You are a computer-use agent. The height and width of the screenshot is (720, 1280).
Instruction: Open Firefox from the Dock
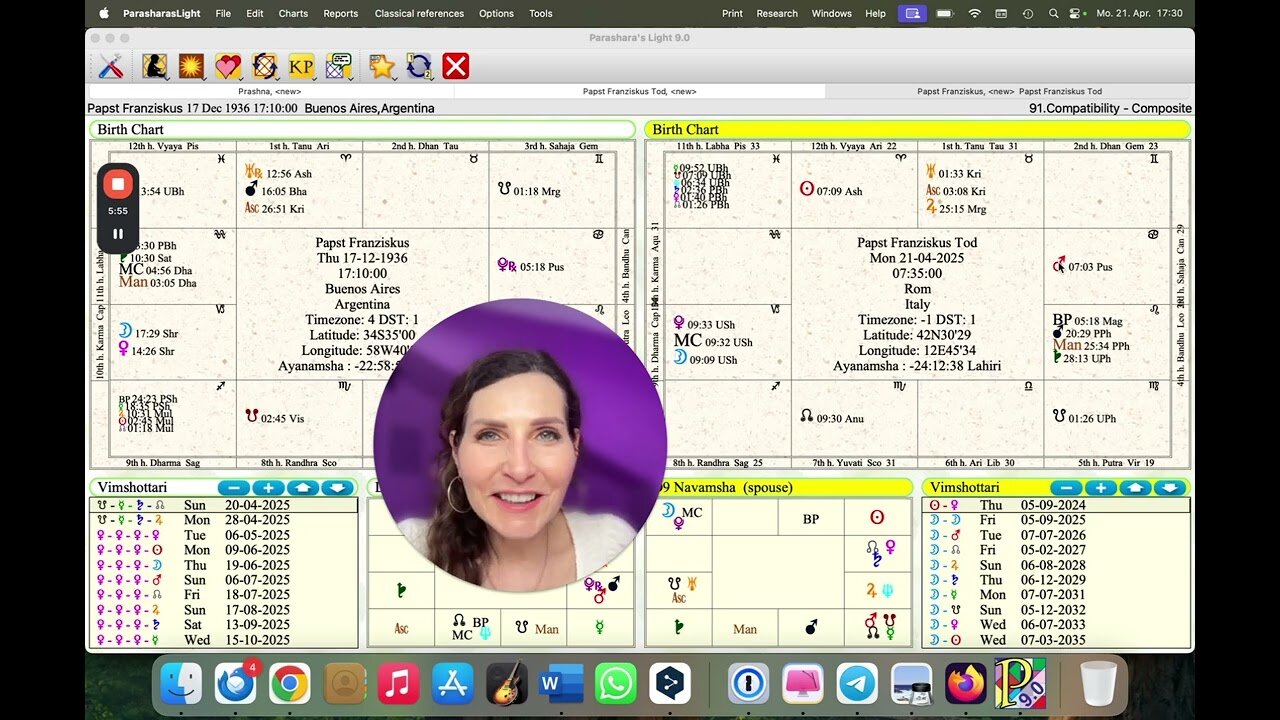point(965,684)
